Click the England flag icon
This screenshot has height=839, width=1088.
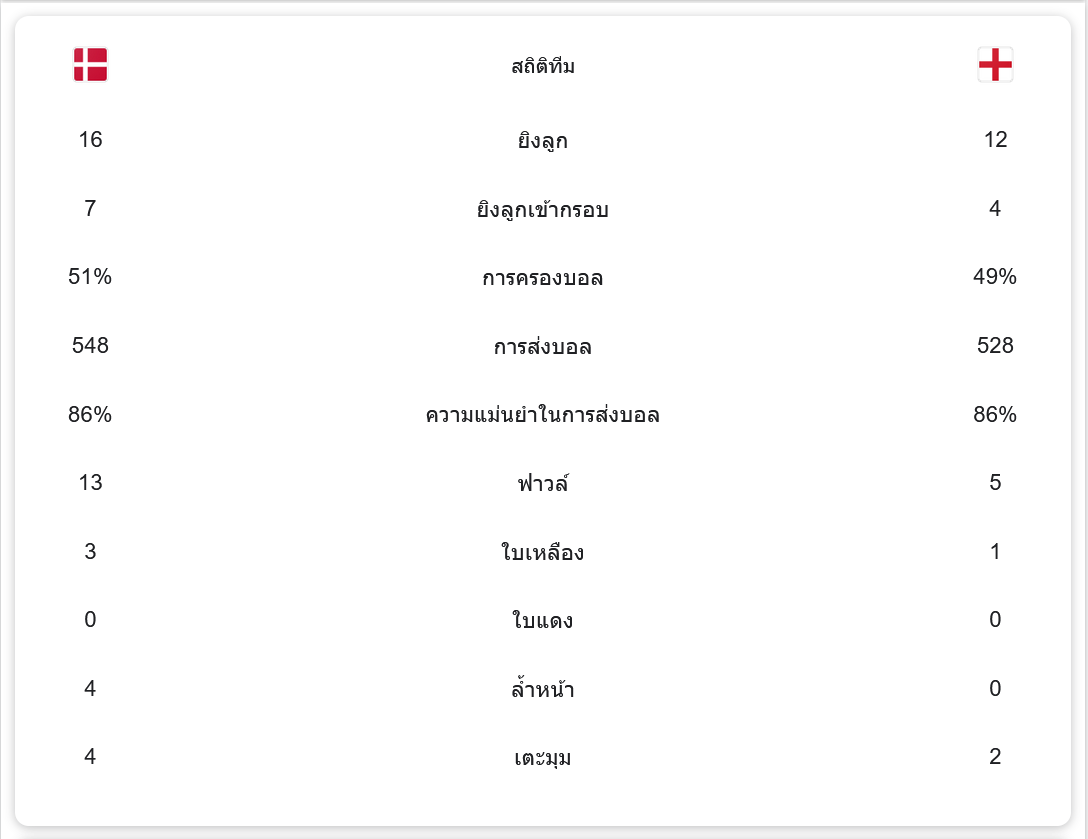coord(995,65)
